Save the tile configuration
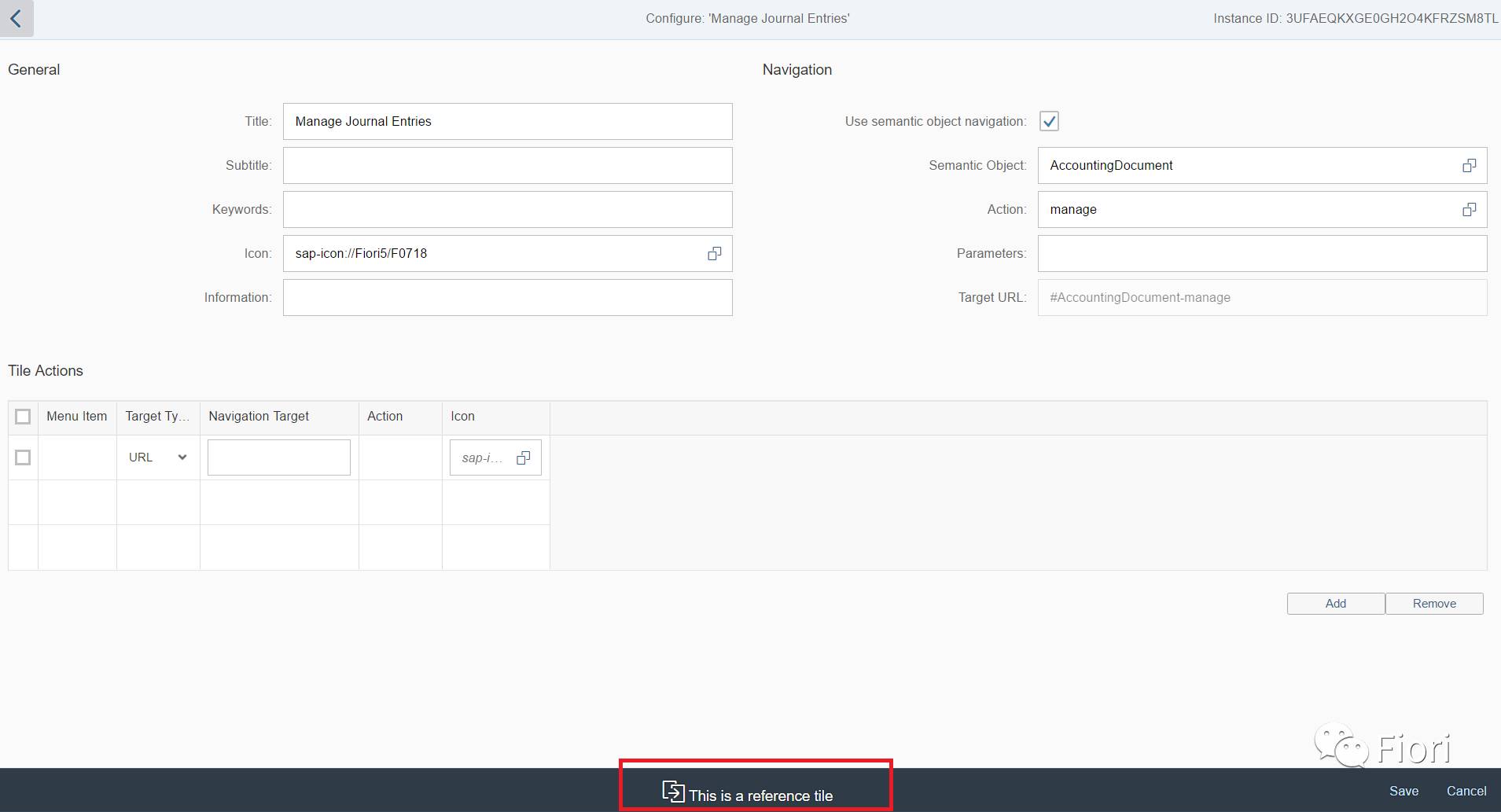Viewport: 1501px width, 812px height. coord(1404,791)
